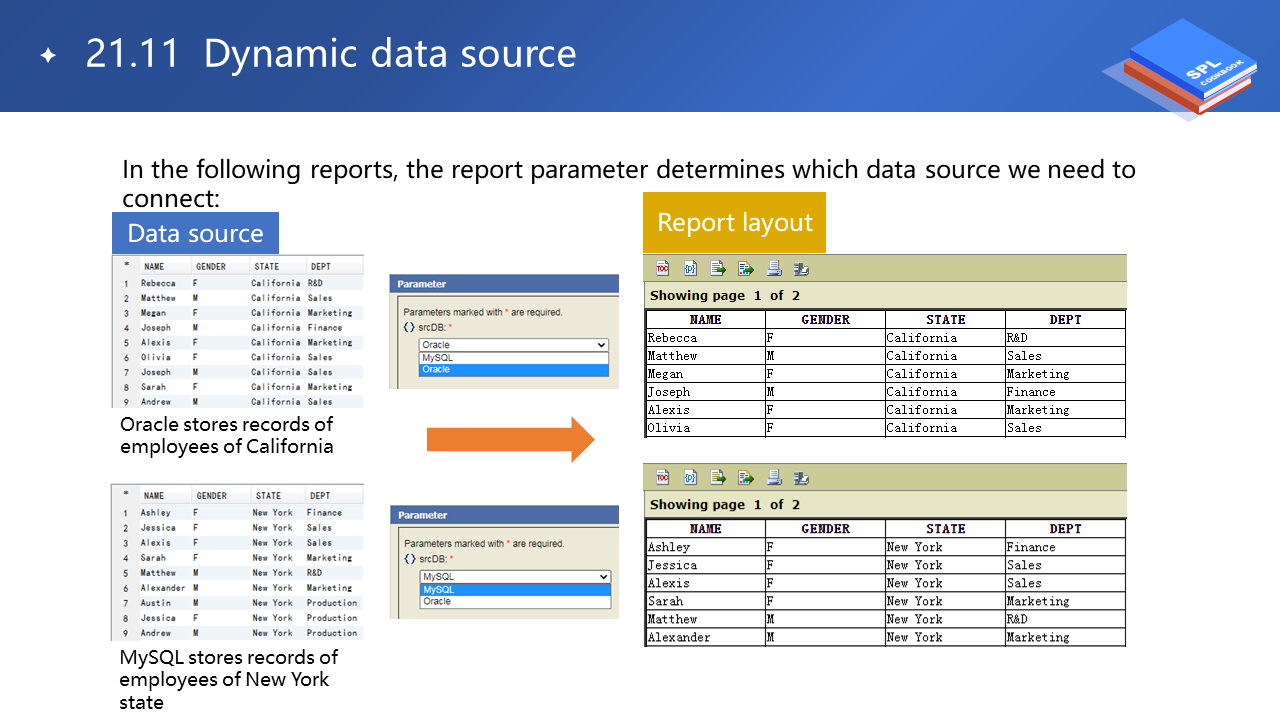Open table of contents in California report viewer

[x=662, y=268]
